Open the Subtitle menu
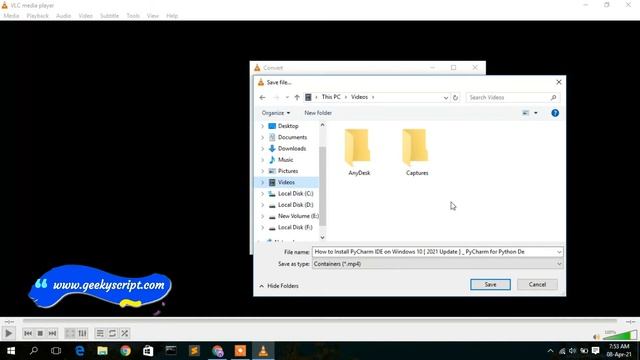This screenshot has width=640, height=360. 109,16
